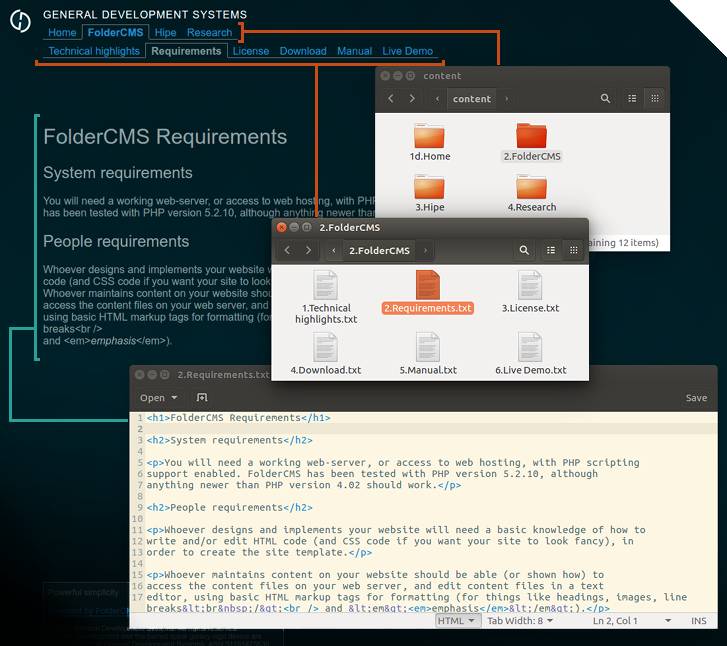Click line 1 h1 heading in editor
Screen dimensions: 727x646
pyautogui.click(x=238, y=418)
